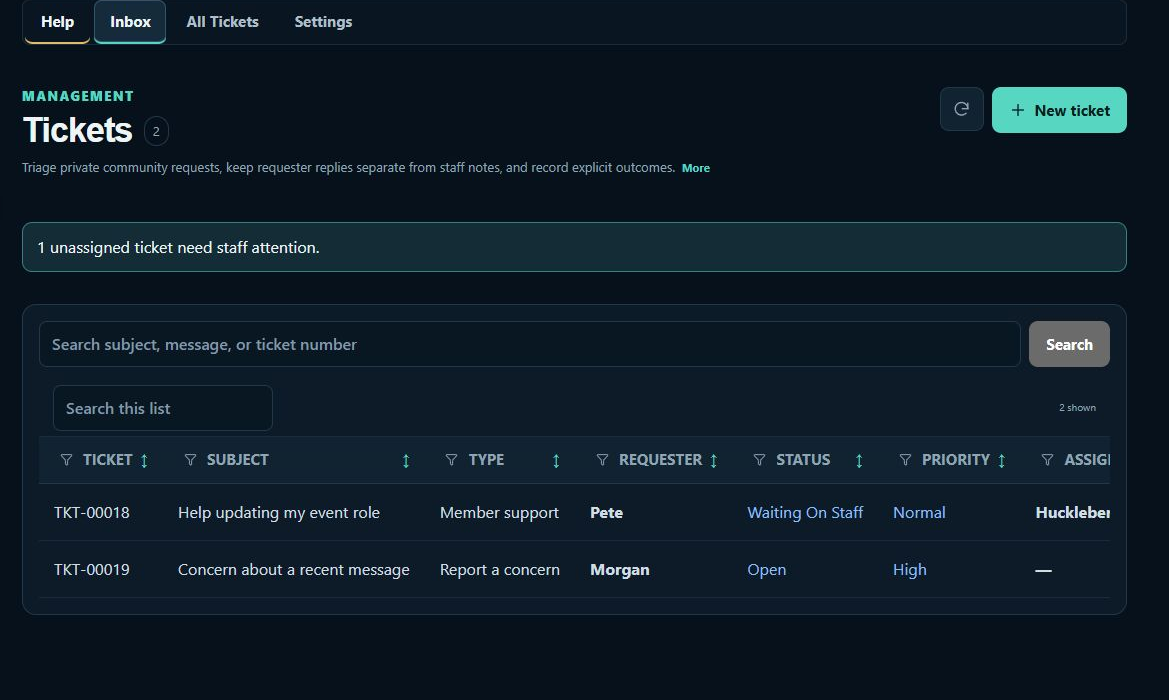Filter by the TICKET column funnel icon
Image resolution: width=1169 pixels, height=700 pixels.
(66, 460)
